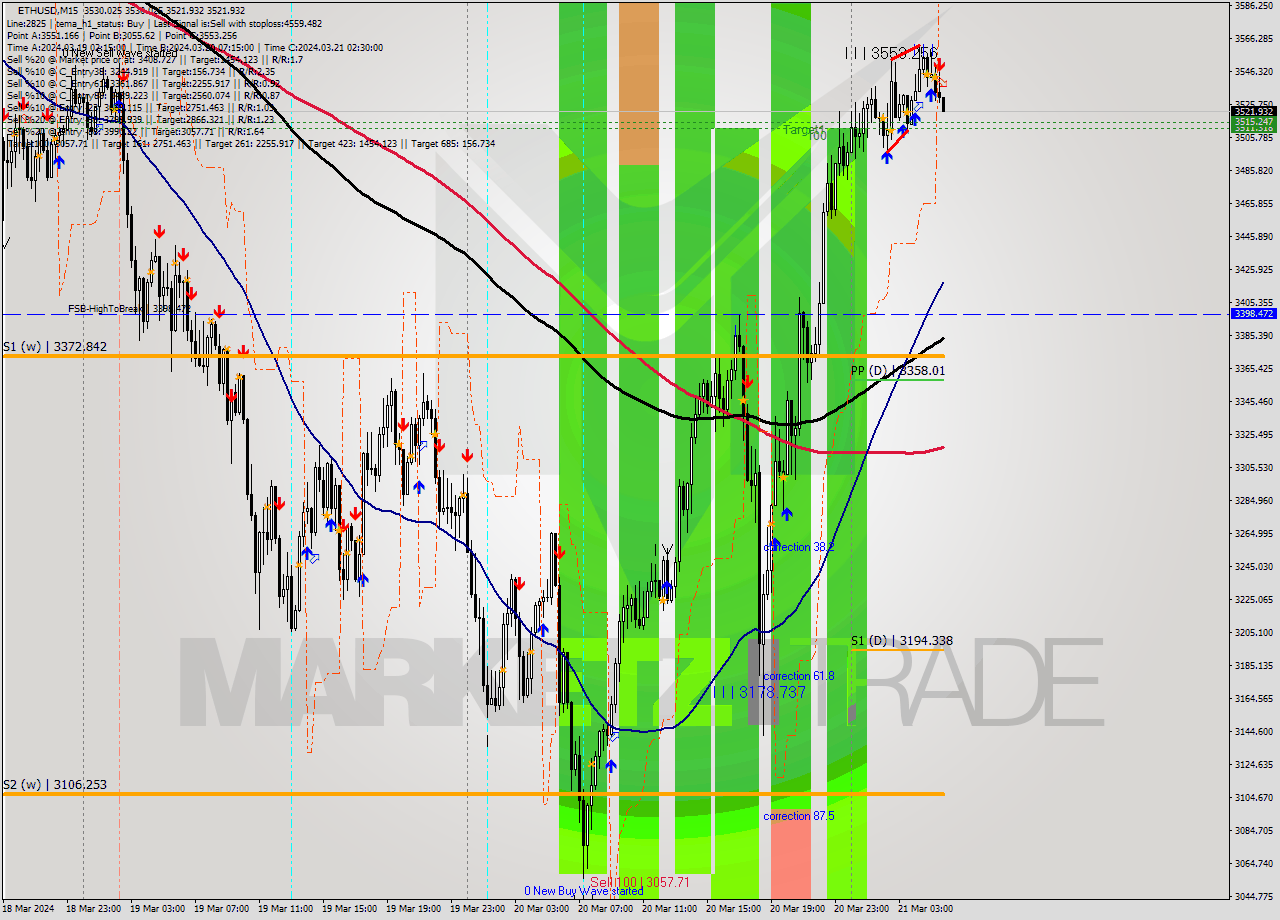Click the 'correction 87.5' Fibonacci label
1280x920 pixels.
click(798, 816)
